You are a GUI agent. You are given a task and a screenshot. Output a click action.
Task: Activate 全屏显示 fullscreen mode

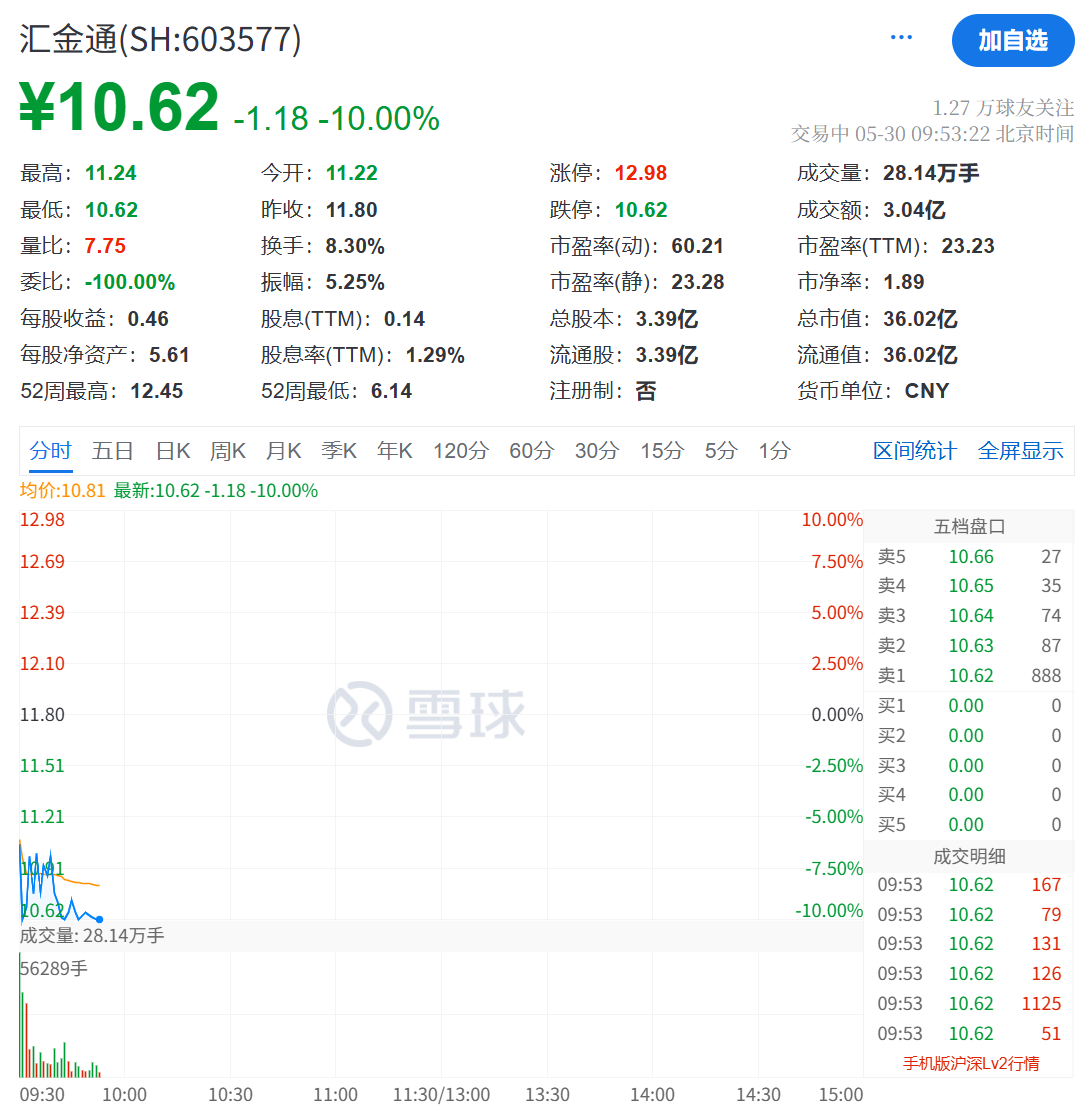click(1021, 450)
